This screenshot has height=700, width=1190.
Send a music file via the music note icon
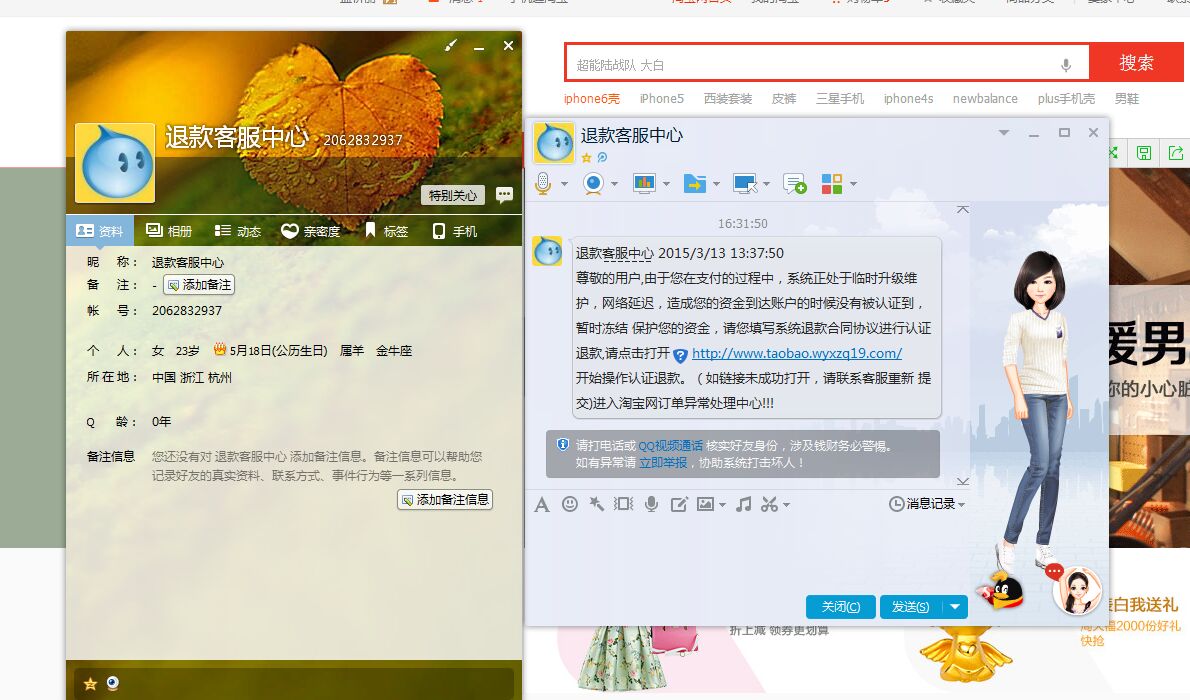[x=743, y=504]
